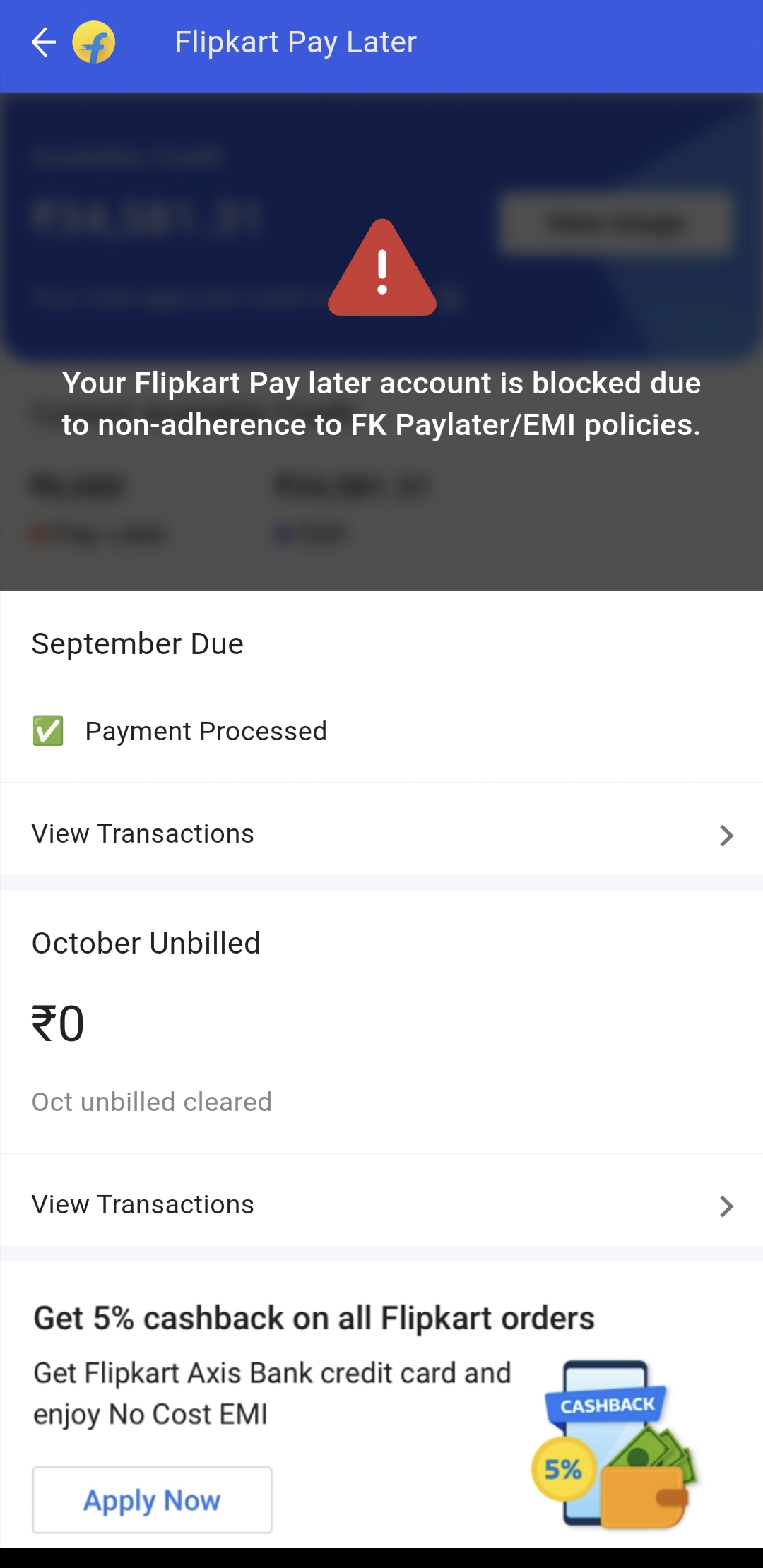Open September Due View Transactions chevron

pyautogui.click(x=726, y=835)
